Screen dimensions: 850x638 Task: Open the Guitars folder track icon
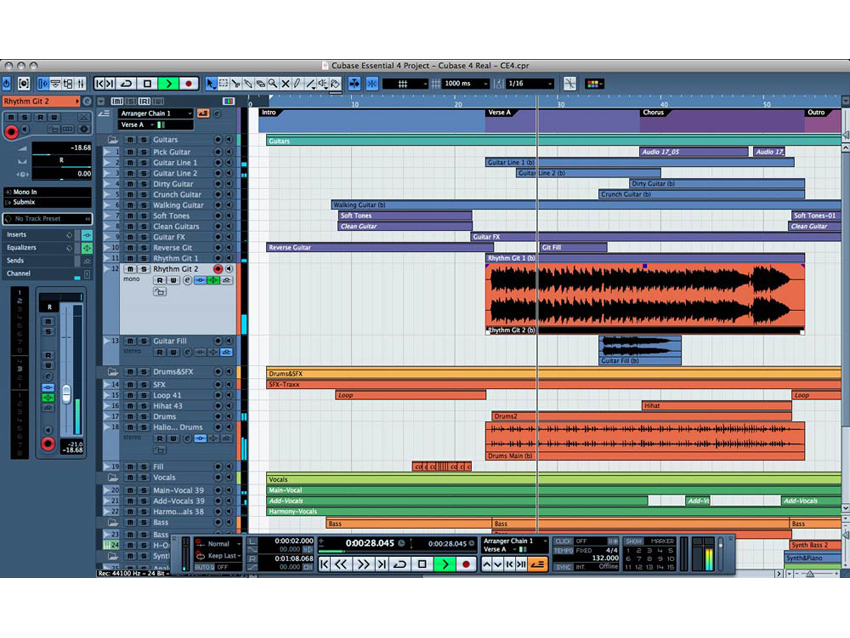click(112, 140)
